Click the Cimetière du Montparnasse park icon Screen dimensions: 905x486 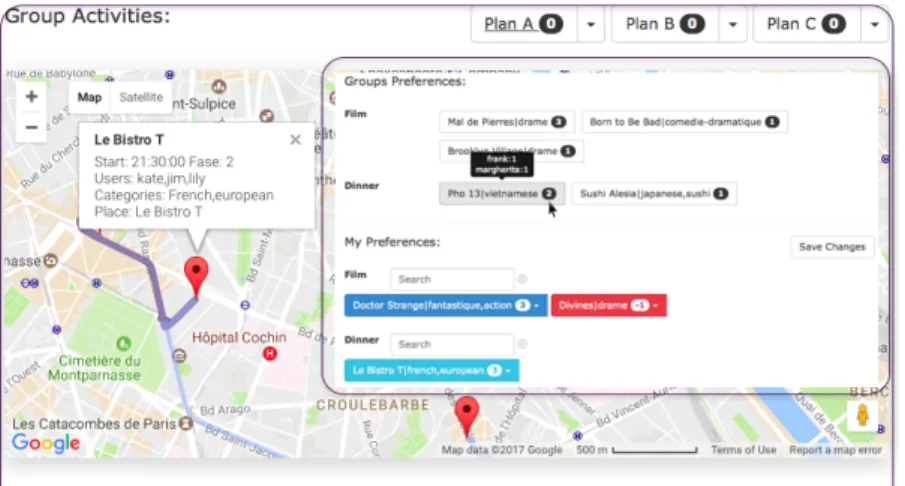(124, 344)
